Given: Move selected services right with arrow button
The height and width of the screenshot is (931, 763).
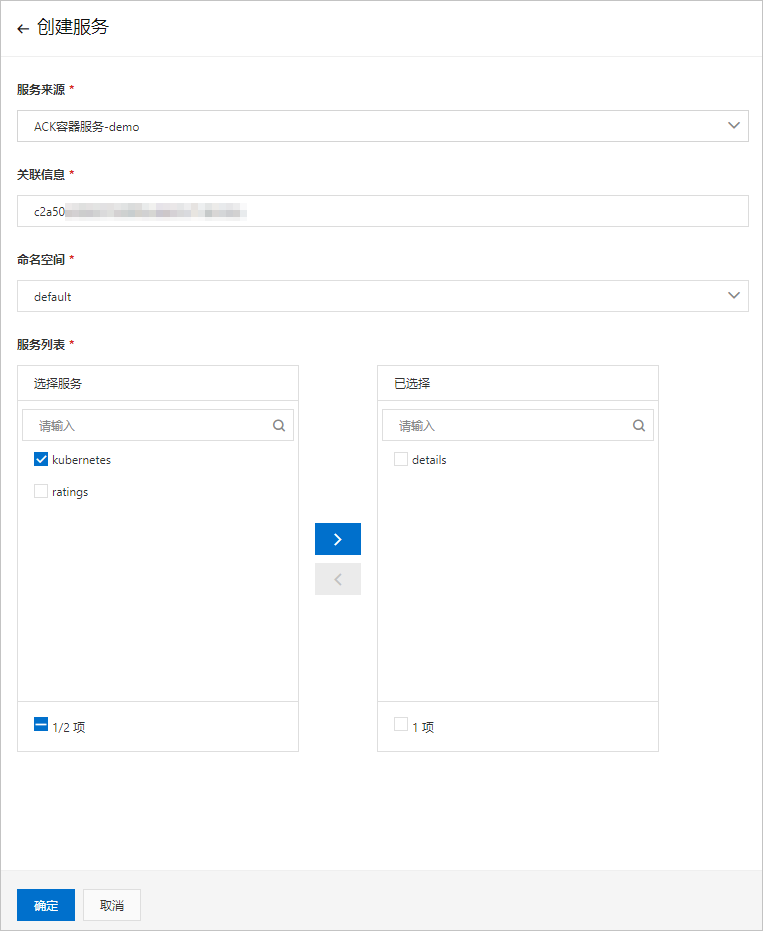Looking at the screenshot, I should (x=338, y=539).
